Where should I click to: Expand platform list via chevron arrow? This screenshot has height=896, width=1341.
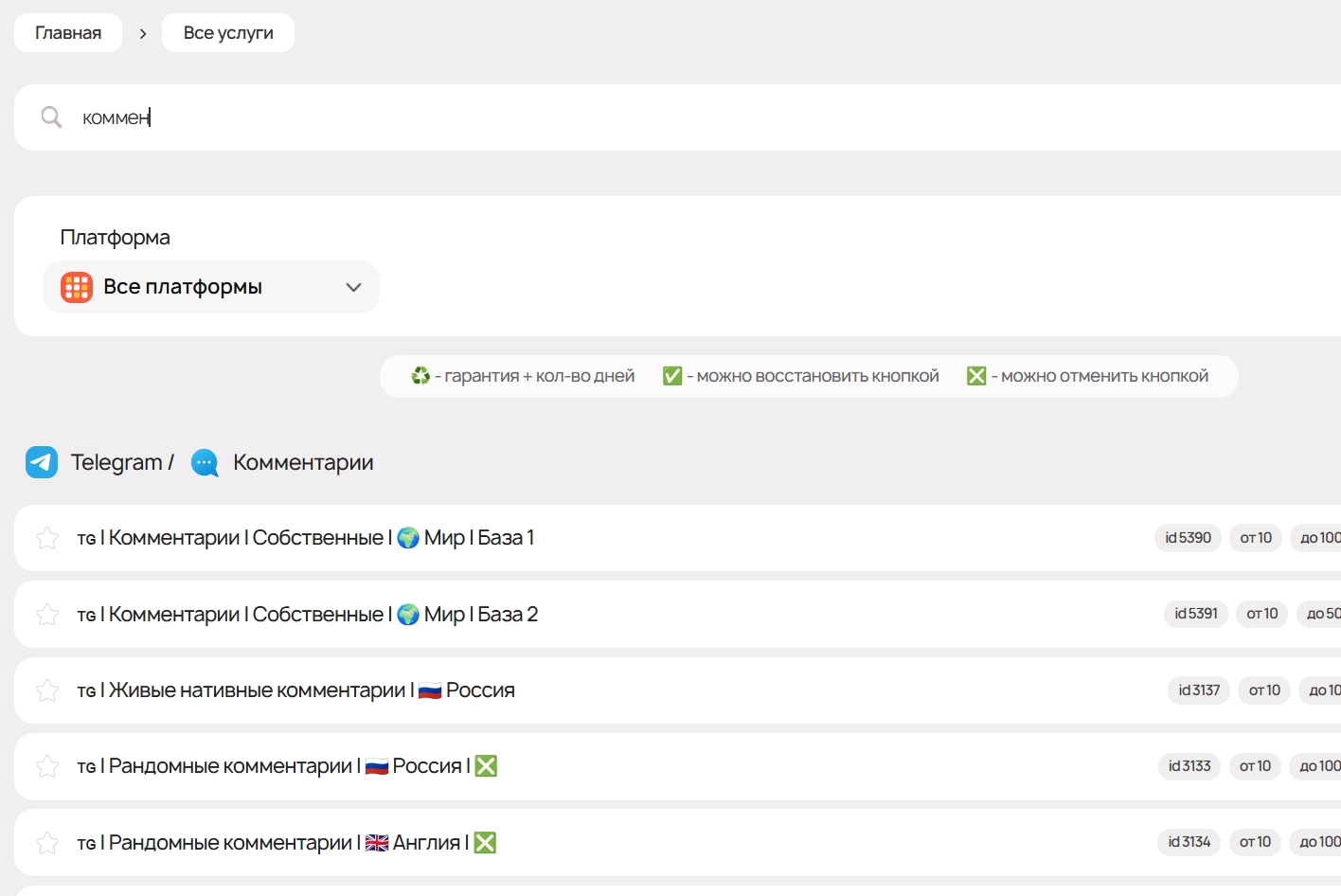[x=353, y=287]
